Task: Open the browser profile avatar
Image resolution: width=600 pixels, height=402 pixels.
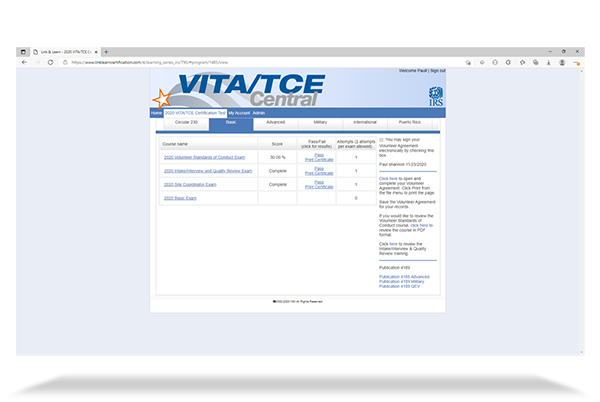Action: 562,62
